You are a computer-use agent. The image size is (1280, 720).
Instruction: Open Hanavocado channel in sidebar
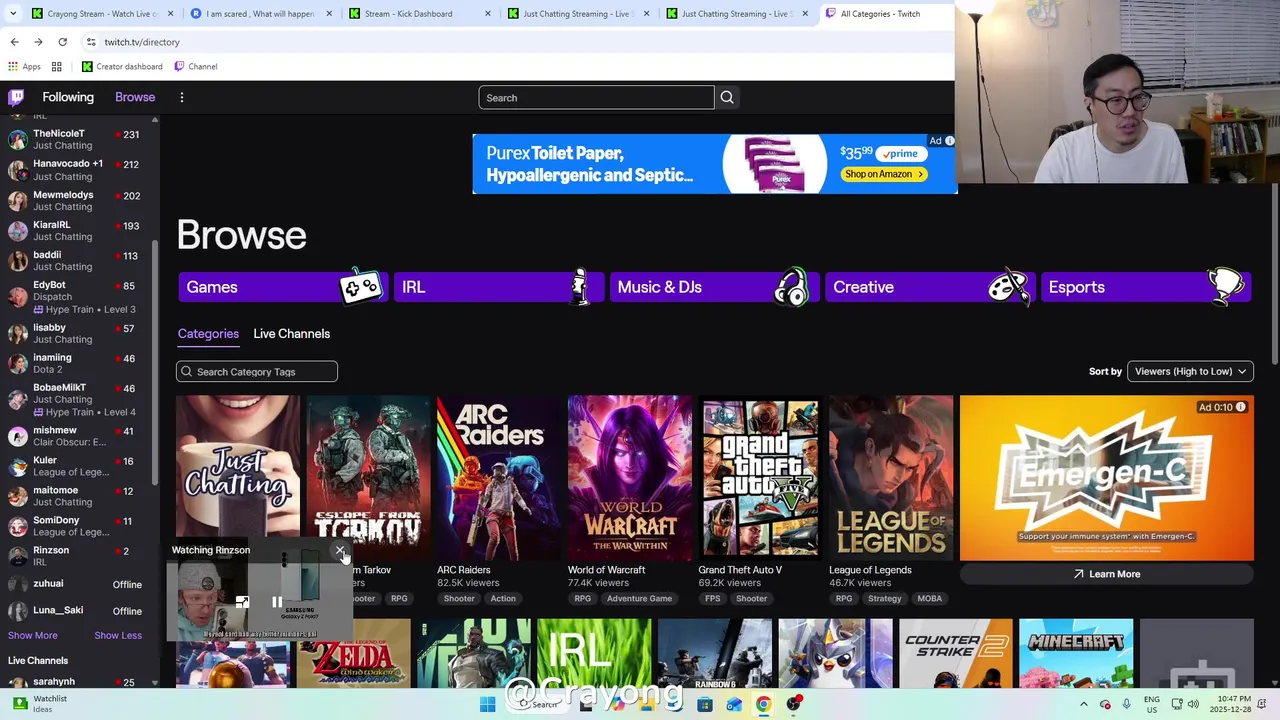click(x=78, y=170)
